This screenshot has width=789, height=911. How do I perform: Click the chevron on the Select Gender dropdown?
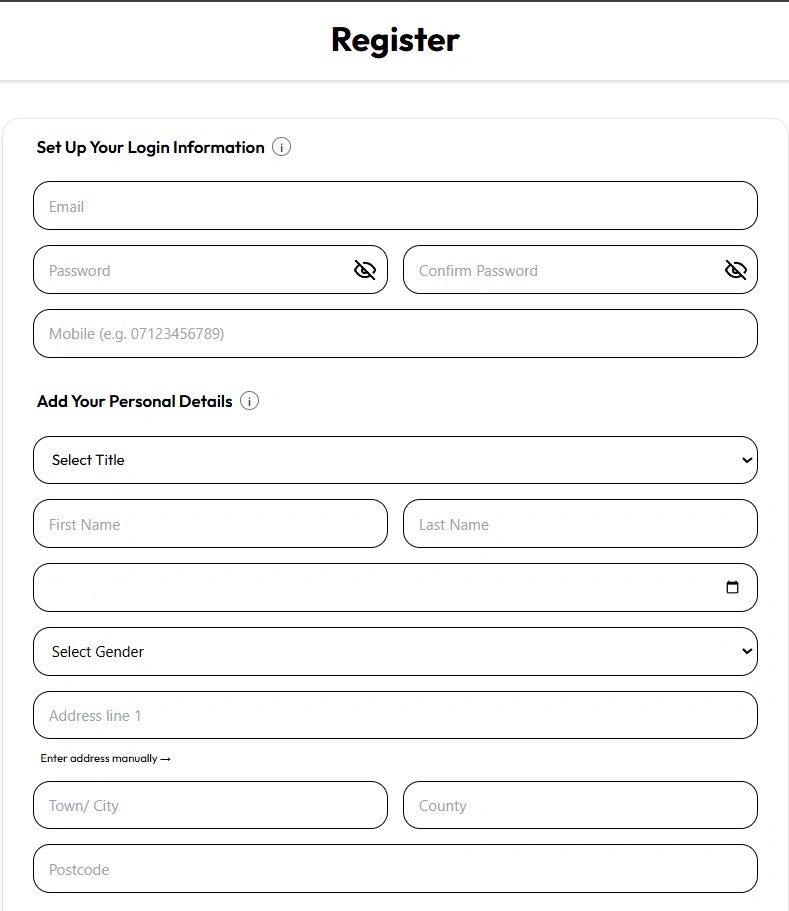(x=745, y=651)
